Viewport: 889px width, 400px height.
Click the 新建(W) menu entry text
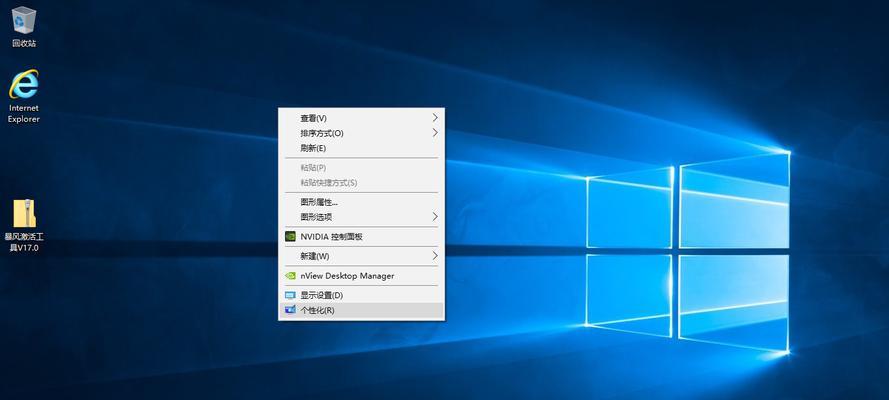click(x=315, y=256)
